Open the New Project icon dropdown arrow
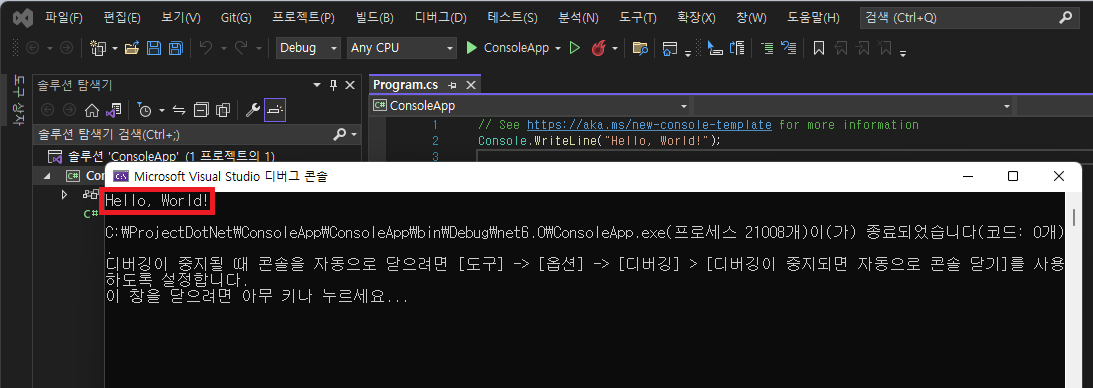The width and height of the screenshot is (1093, 388). point(114,48)
